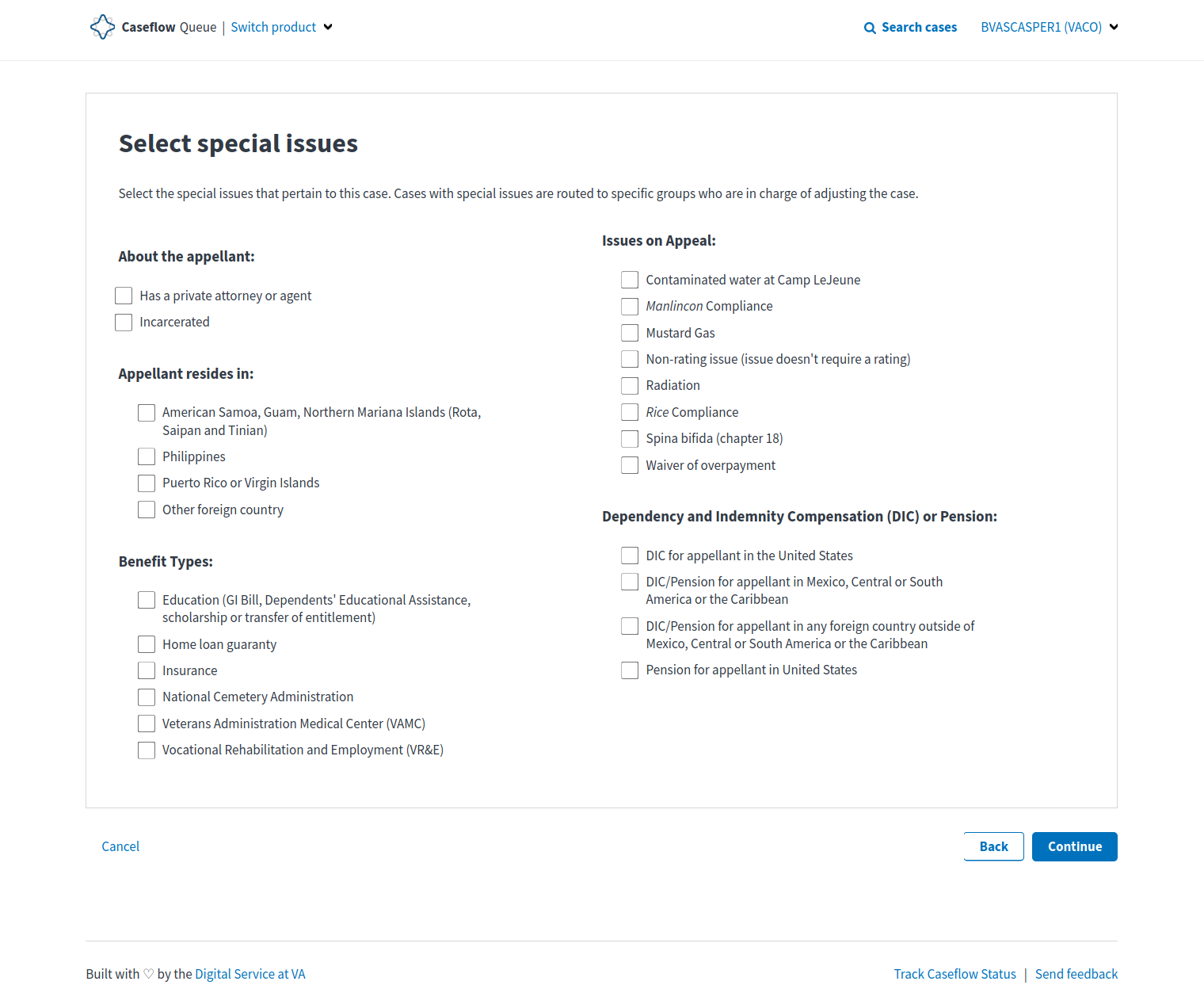Open the BVASCASPER1 (VACO) user menu
Viewport: 1204px width, 1008px height.
[x=1050, y=27]
